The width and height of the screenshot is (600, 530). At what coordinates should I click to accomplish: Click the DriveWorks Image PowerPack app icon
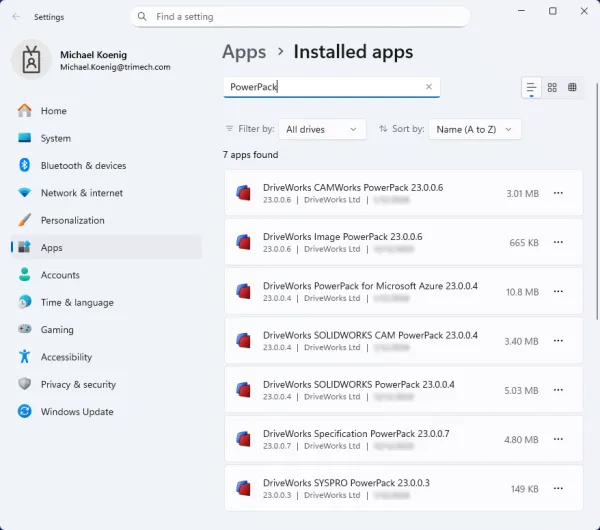[x=243, y=242]
